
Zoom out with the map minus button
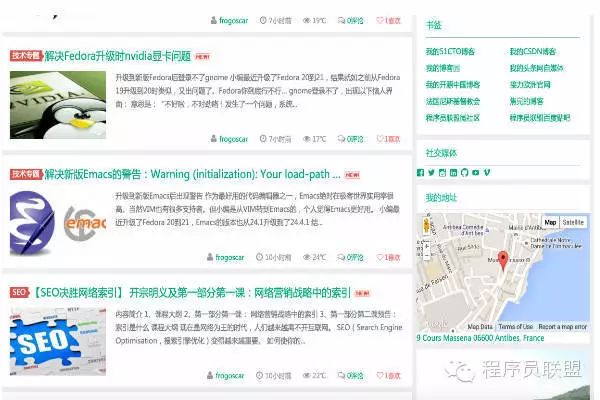coord(426,255)
